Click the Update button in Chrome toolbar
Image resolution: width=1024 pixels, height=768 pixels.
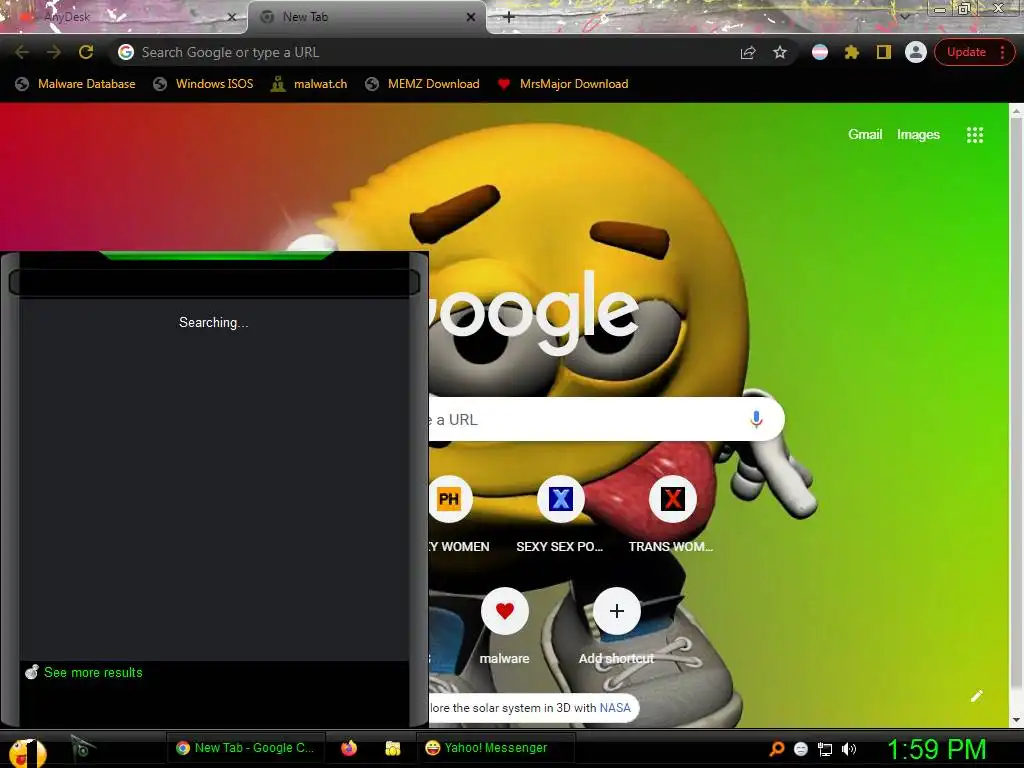click(x=967, y=52)
